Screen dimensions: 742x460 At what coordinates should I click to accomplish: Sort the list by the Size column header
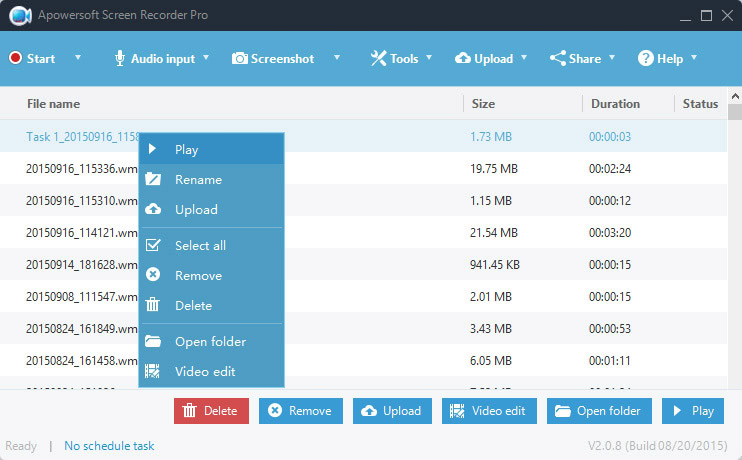pos(482,104)
